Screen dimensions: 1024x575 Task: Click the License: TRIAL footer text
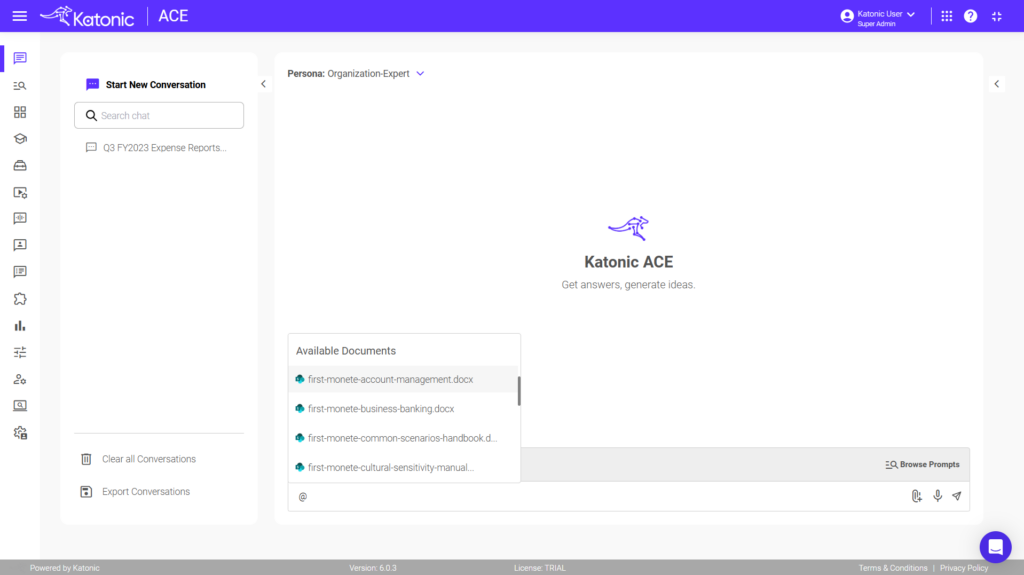click(539, 568)
